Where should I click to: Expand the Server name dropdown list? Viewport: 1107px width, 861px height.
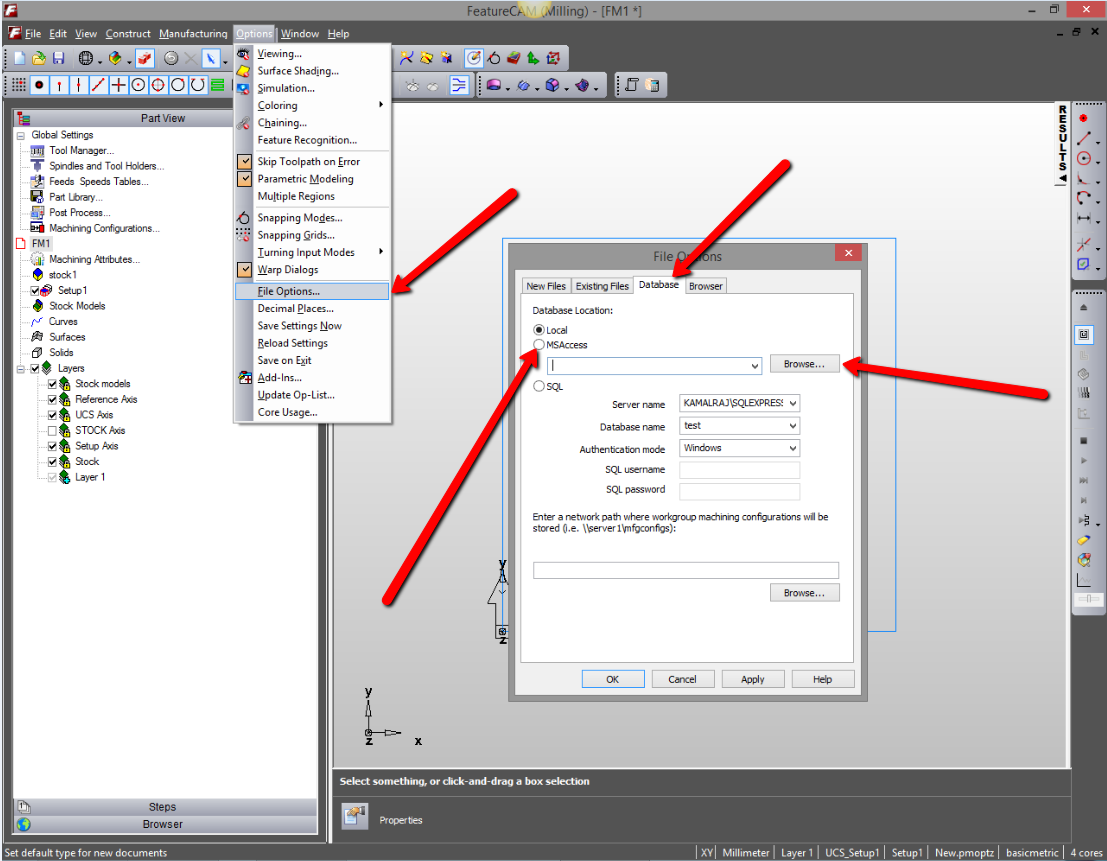795,404
